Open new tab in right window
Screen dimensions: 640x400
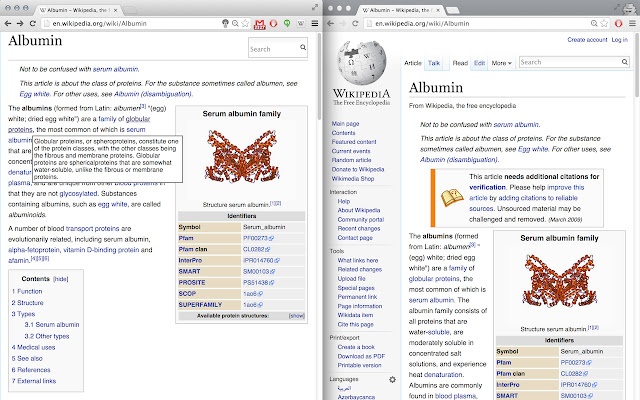pos(453,10)
